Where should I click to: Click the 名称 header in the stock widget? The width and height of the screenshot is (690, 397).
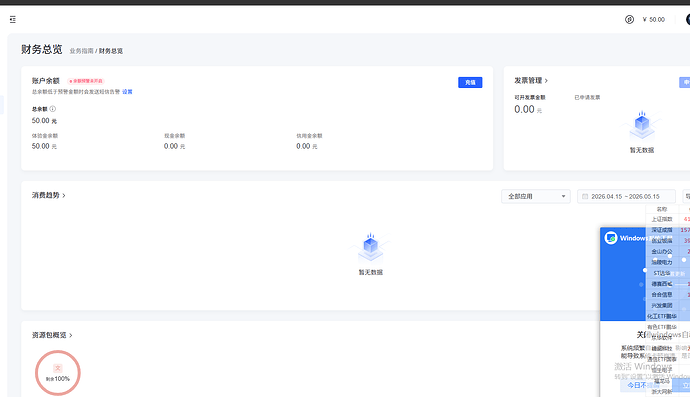point(662,209)
